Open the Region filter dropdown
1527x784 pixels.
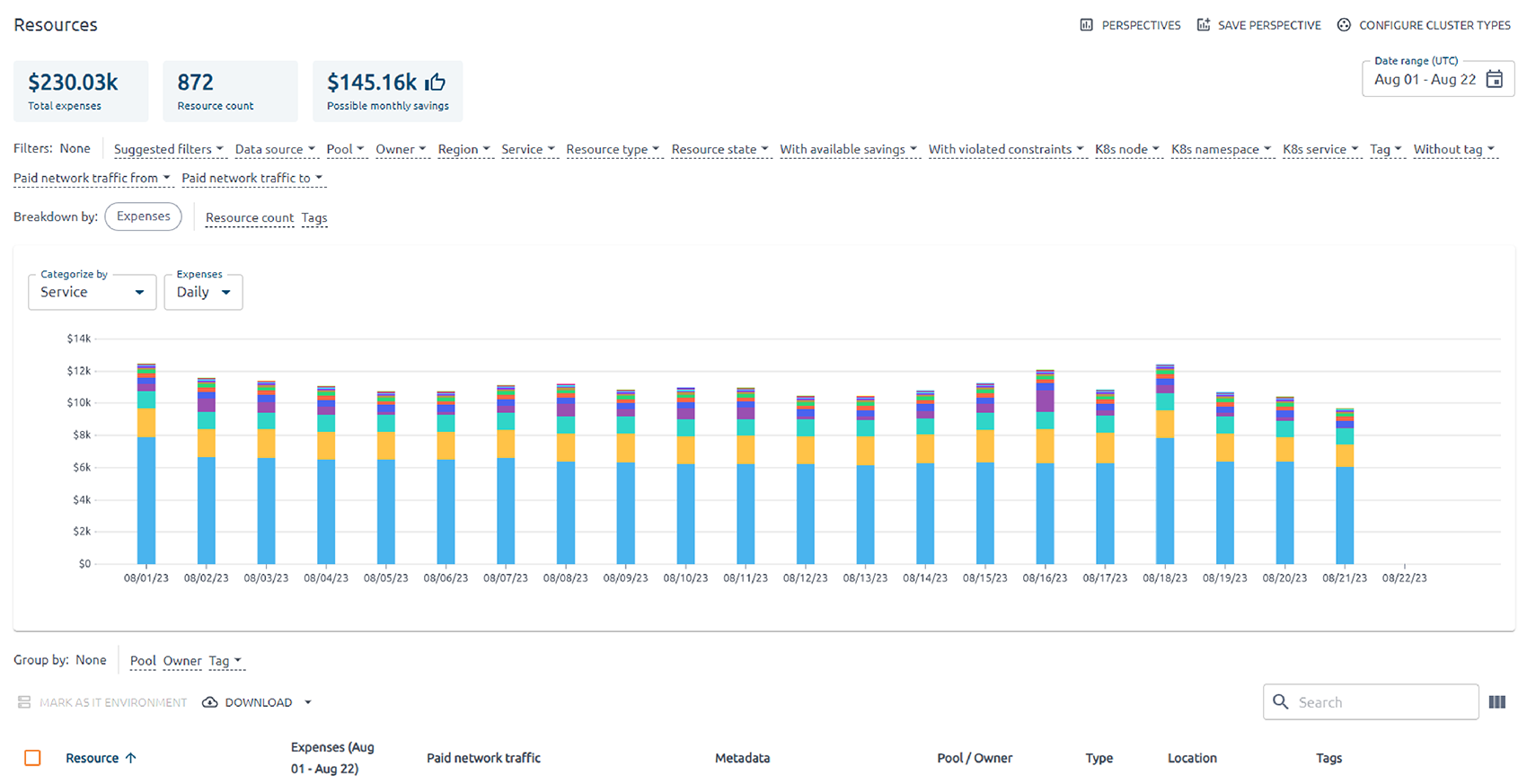(464, 149)
